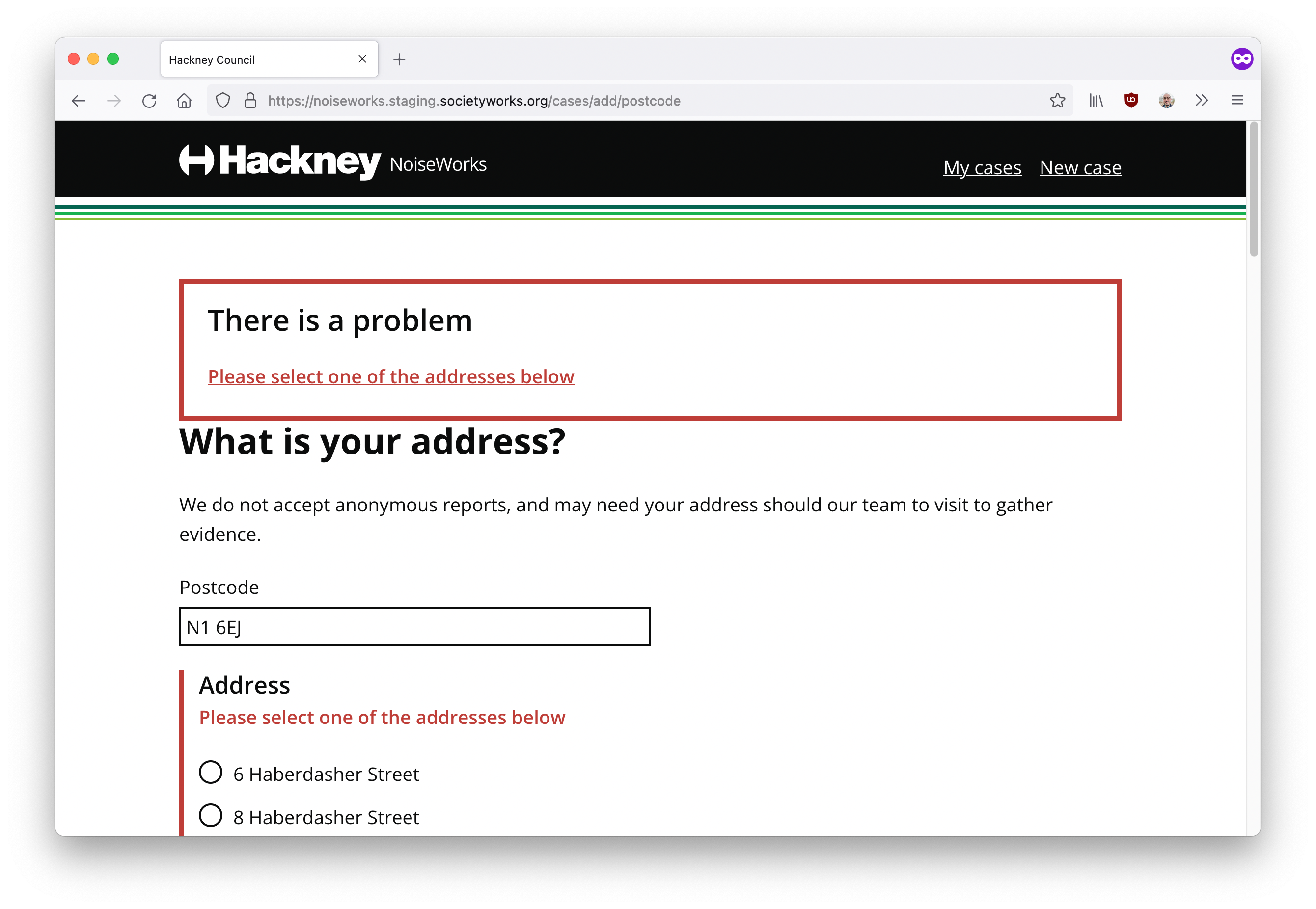
Task: Click the Address fieldset legend
Action: tap(245, 685)
